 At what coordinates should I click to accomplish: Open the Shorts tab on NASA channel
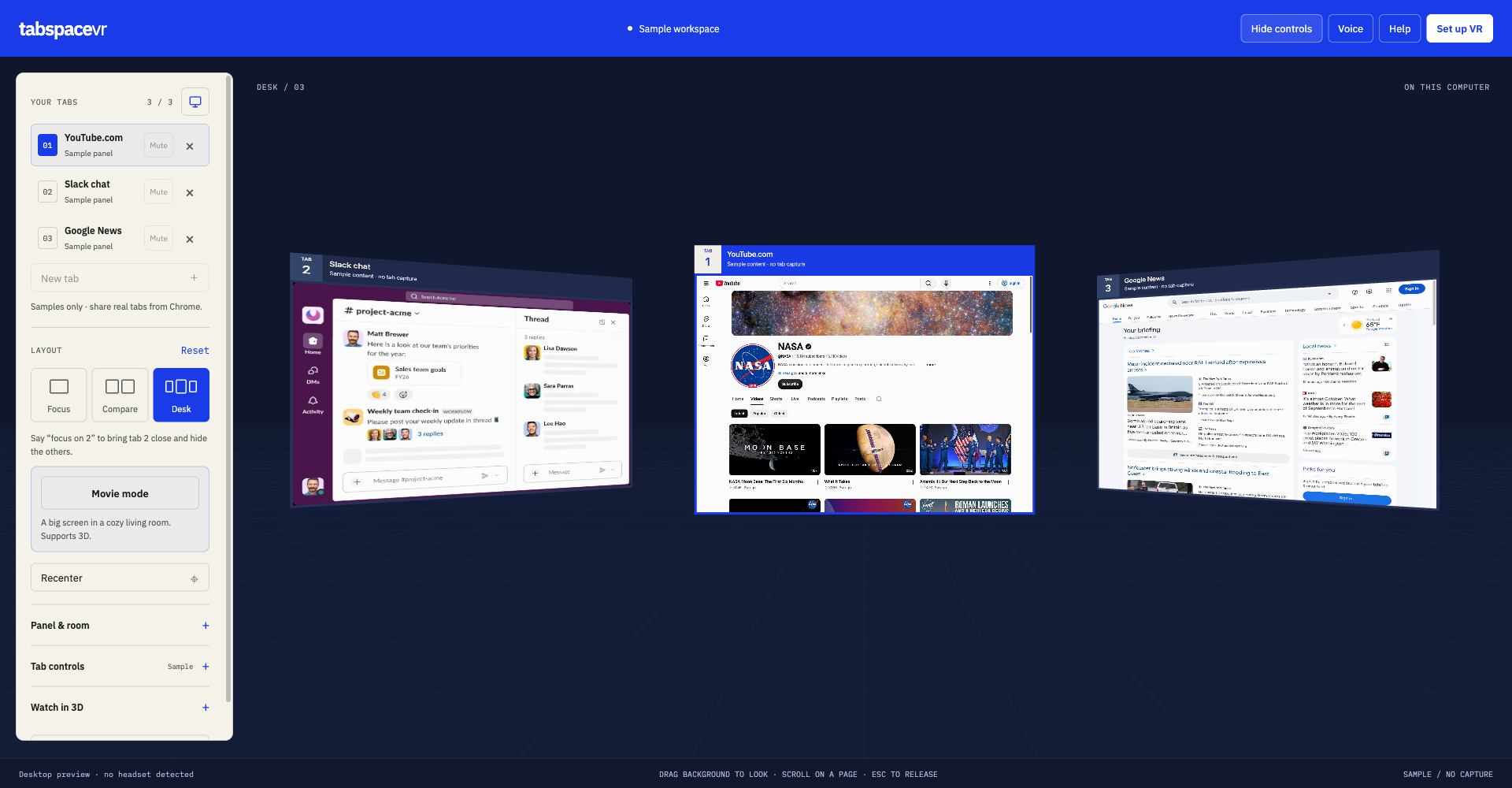(x=776, y=399)
